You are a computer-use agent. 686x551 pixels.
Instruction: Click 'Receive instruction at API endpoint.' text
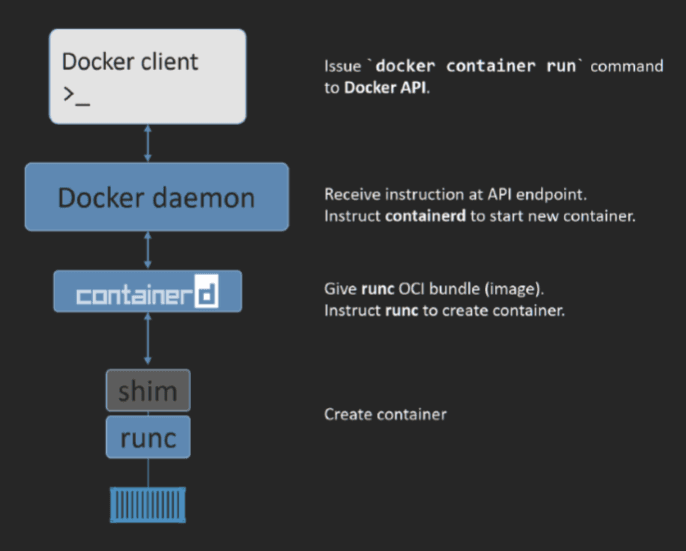point(455,194)
